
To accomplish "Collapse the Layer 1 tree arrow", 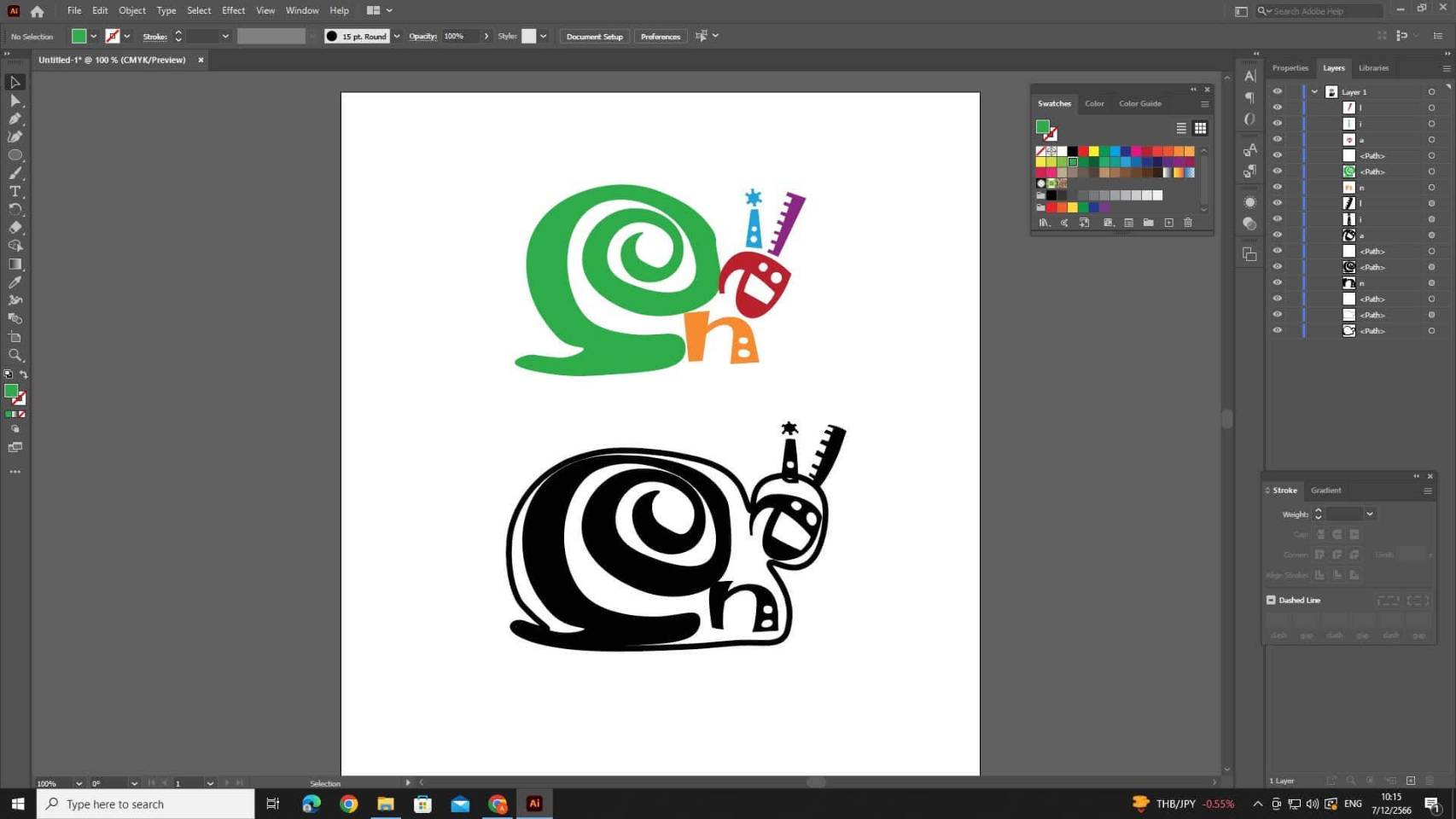I will click(x=1315, y=91).
